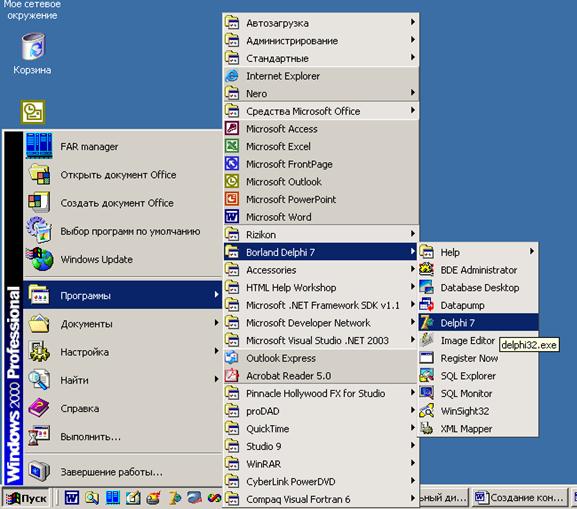Launch Delphi 7 from the Borland submenu
Image resolution: width=577 pixels, height=509 pixels.
coord(478,323)
